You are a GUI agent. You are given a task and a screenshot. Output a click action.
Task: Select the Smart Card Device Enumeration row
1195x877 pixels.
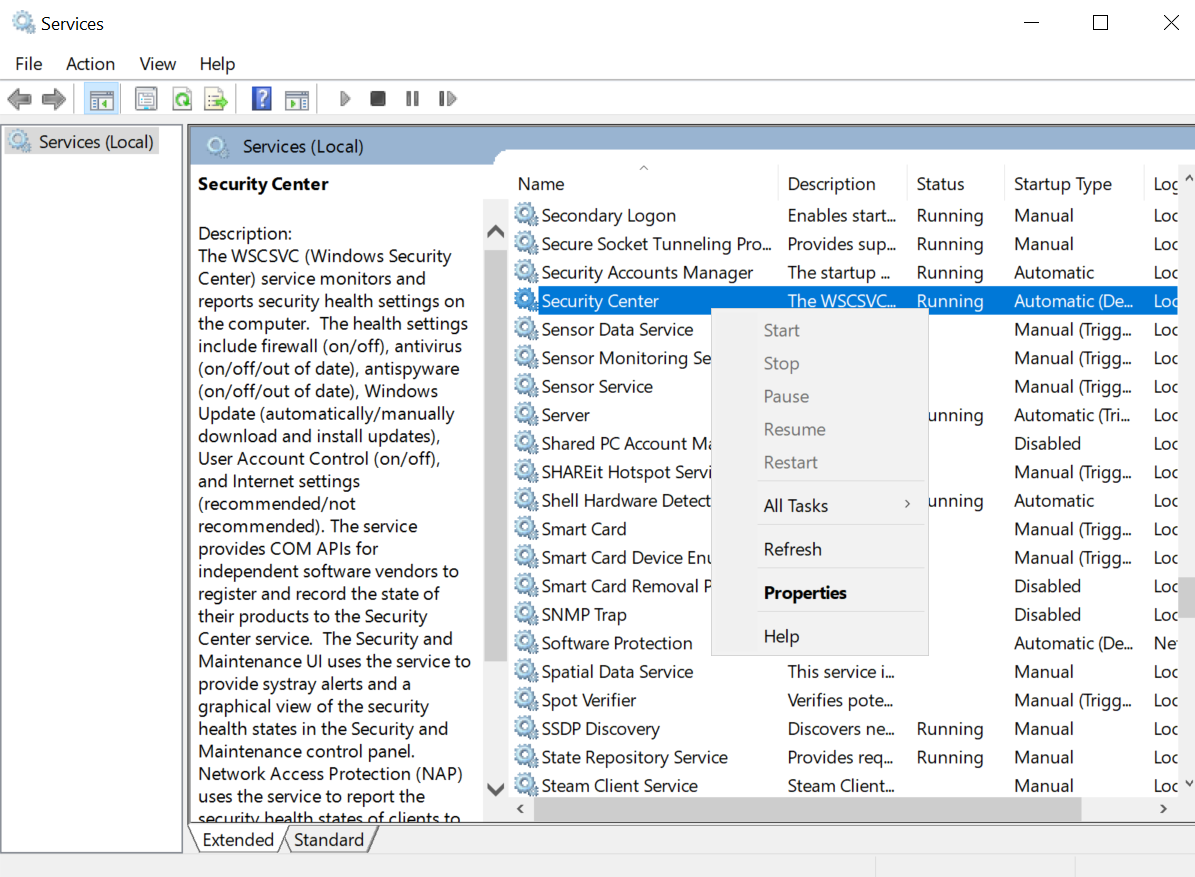pyautogui.click(x=846, y=557)
